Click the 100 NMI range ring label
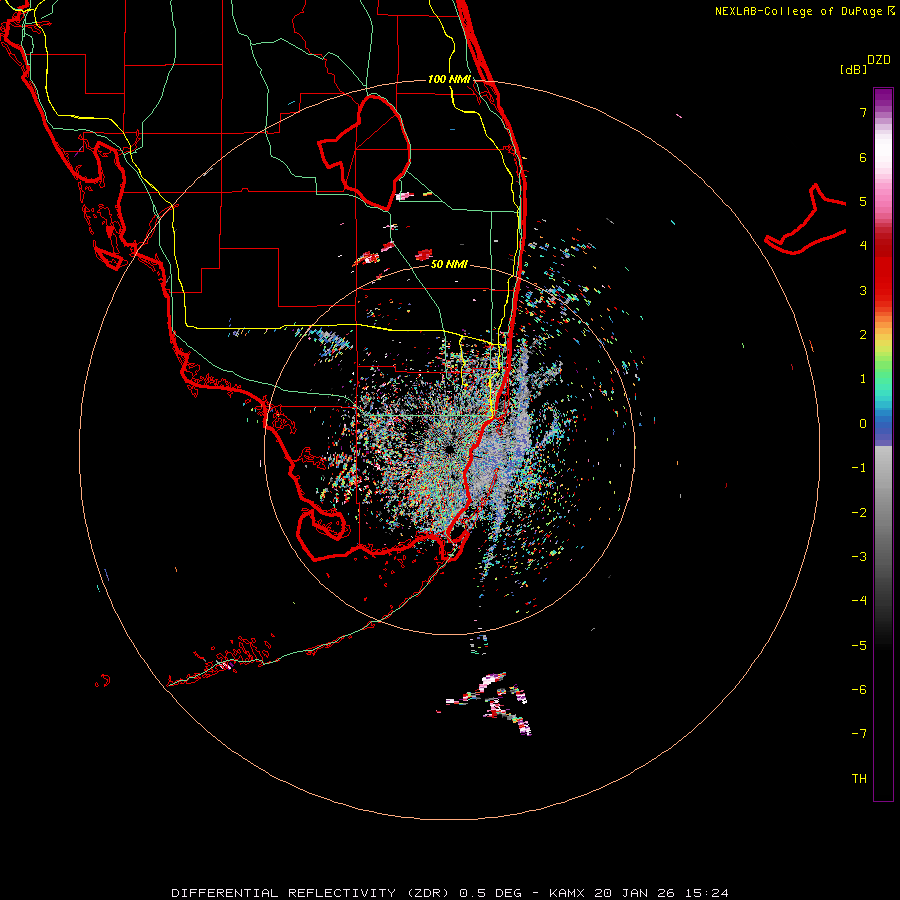The image size is (900, 900). click(449, 79)
